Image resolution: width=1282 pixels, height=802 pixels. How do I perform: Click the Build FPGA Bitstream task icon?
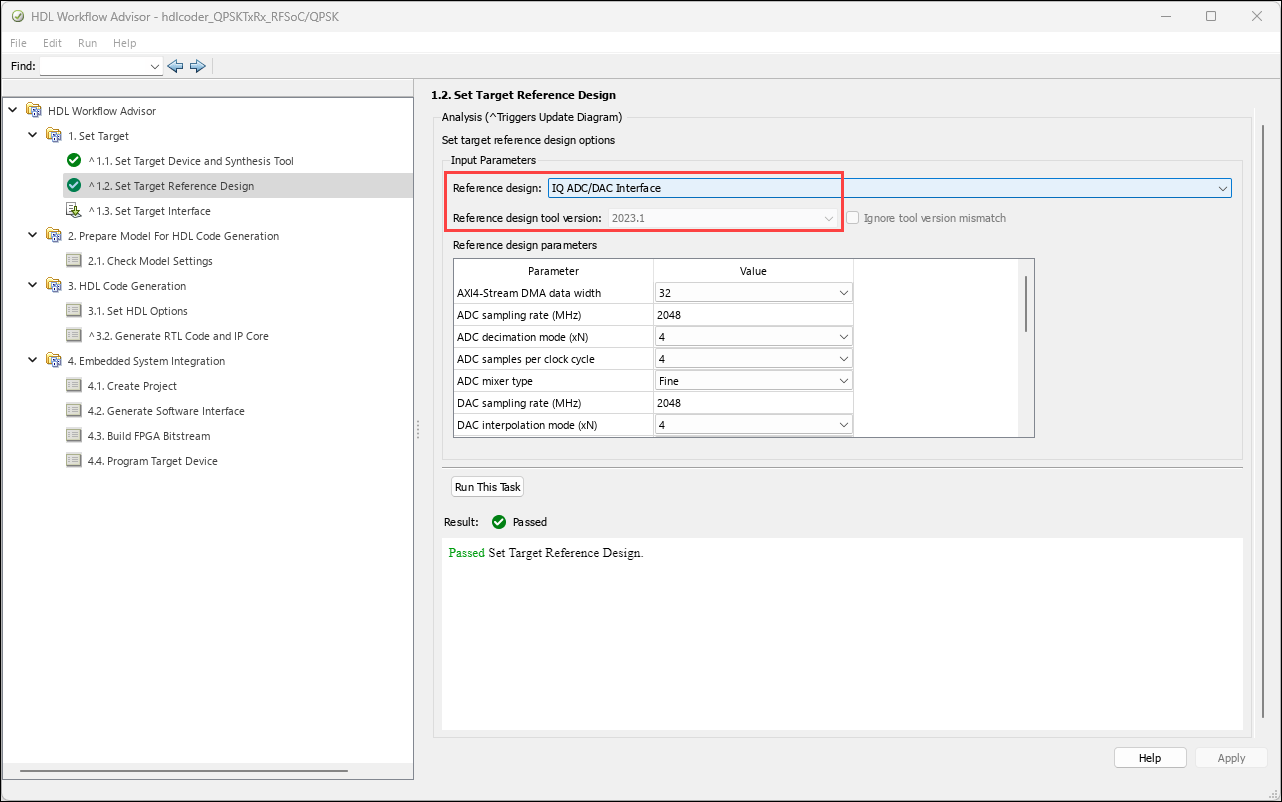73,436
